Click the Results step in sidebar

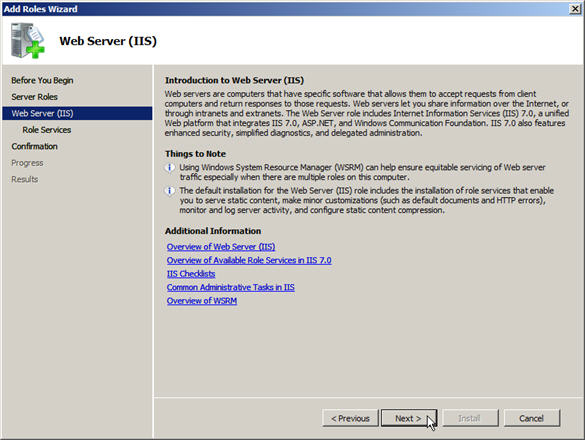25,180
